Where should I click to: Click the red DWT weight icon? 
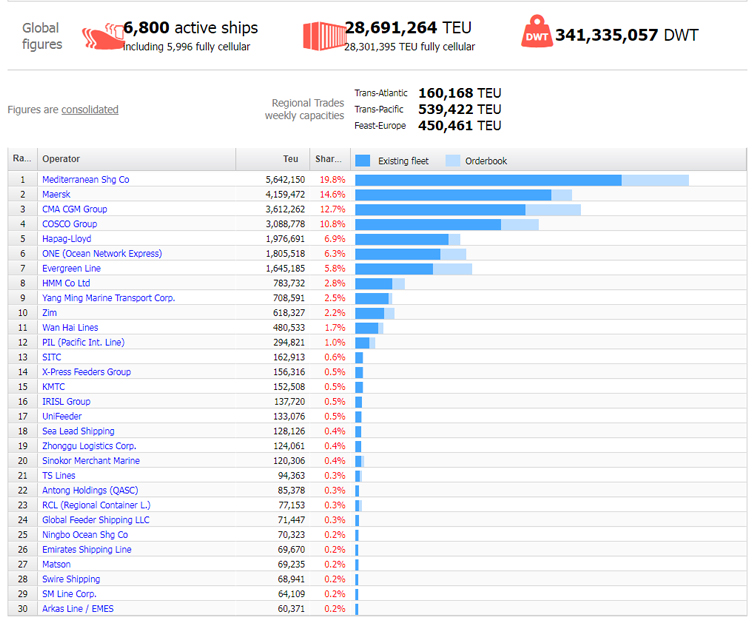point(537,31)
